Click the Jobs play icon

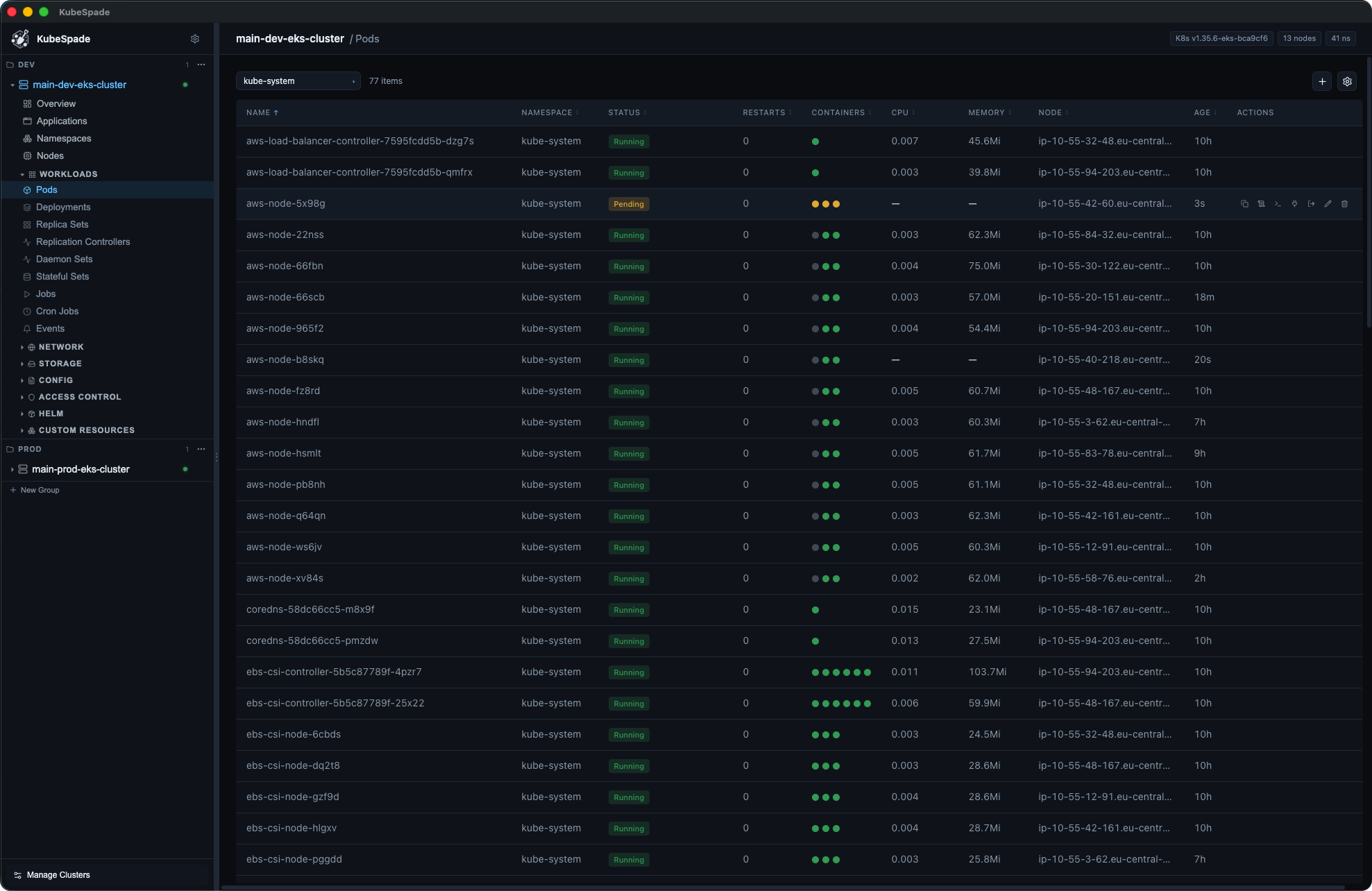point(27,294)
